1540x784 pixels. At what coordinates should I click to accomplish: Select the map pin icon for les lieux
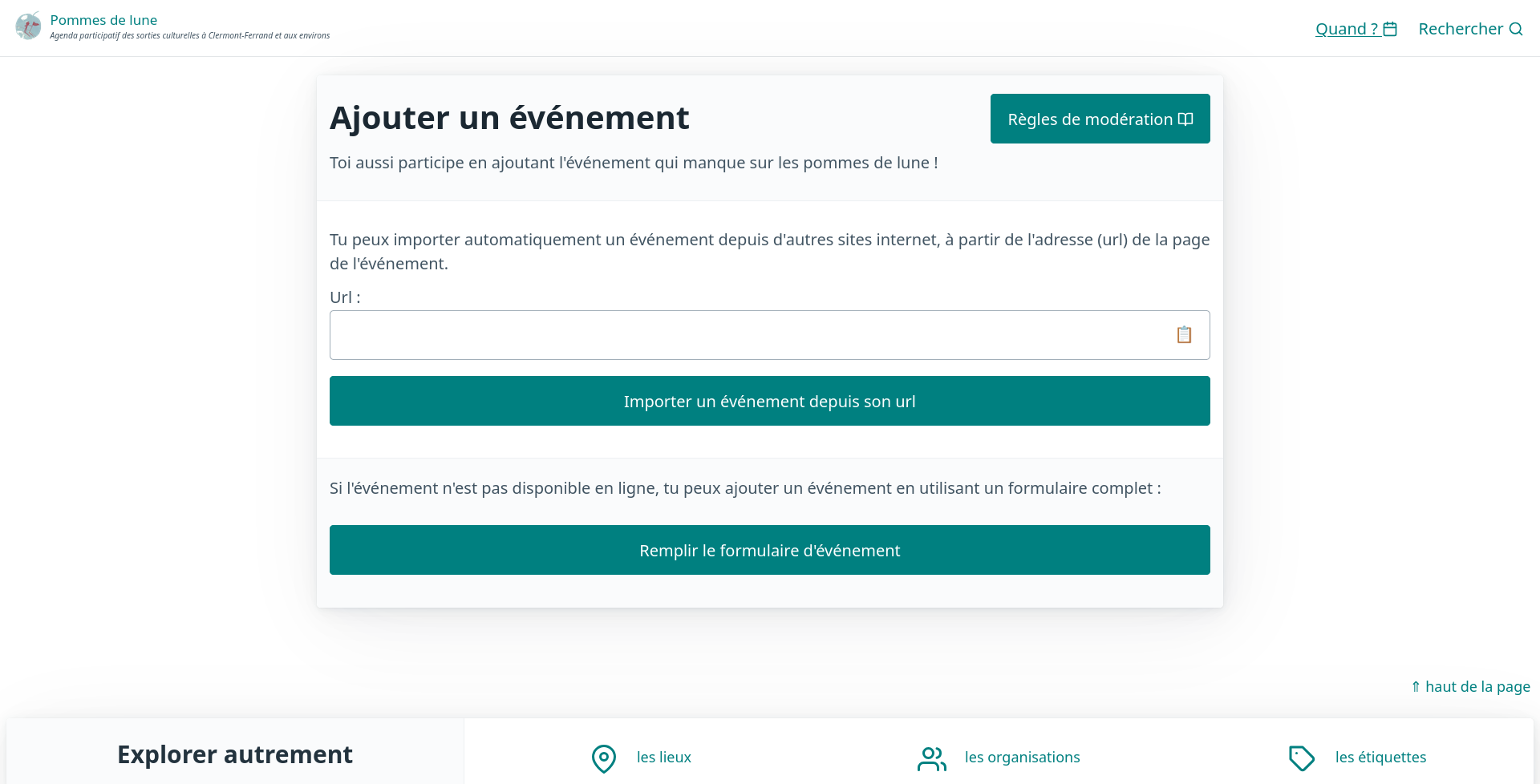pos(603,757)
